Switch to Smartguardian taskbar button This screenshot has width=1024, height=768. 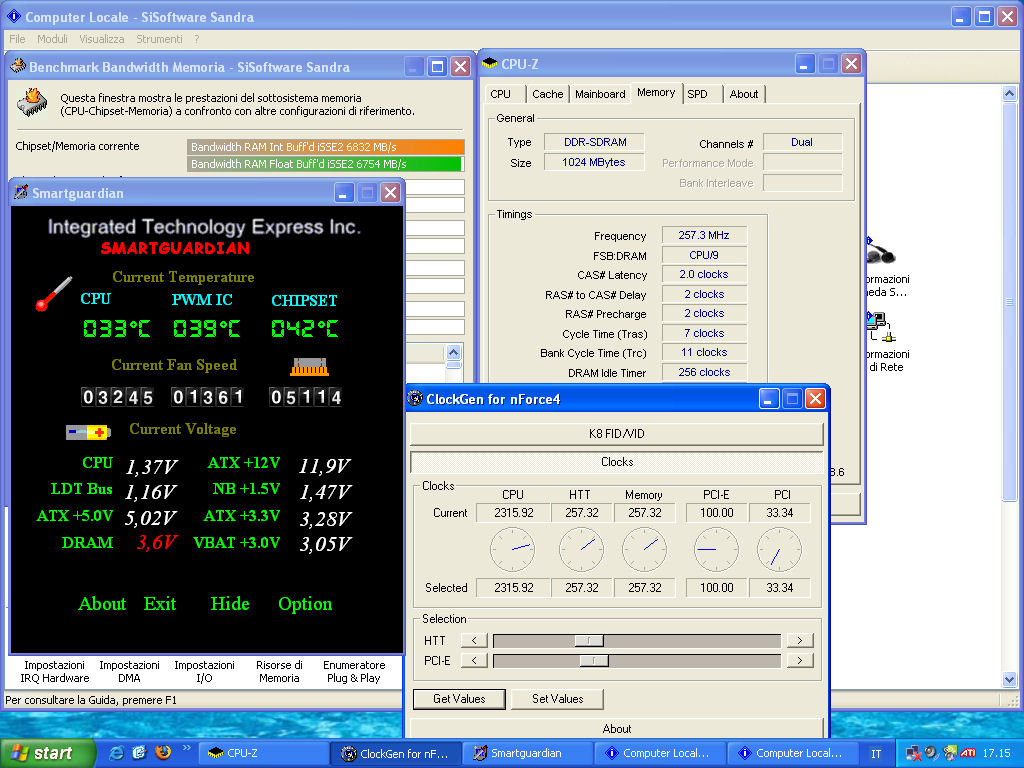pos(528,753)
